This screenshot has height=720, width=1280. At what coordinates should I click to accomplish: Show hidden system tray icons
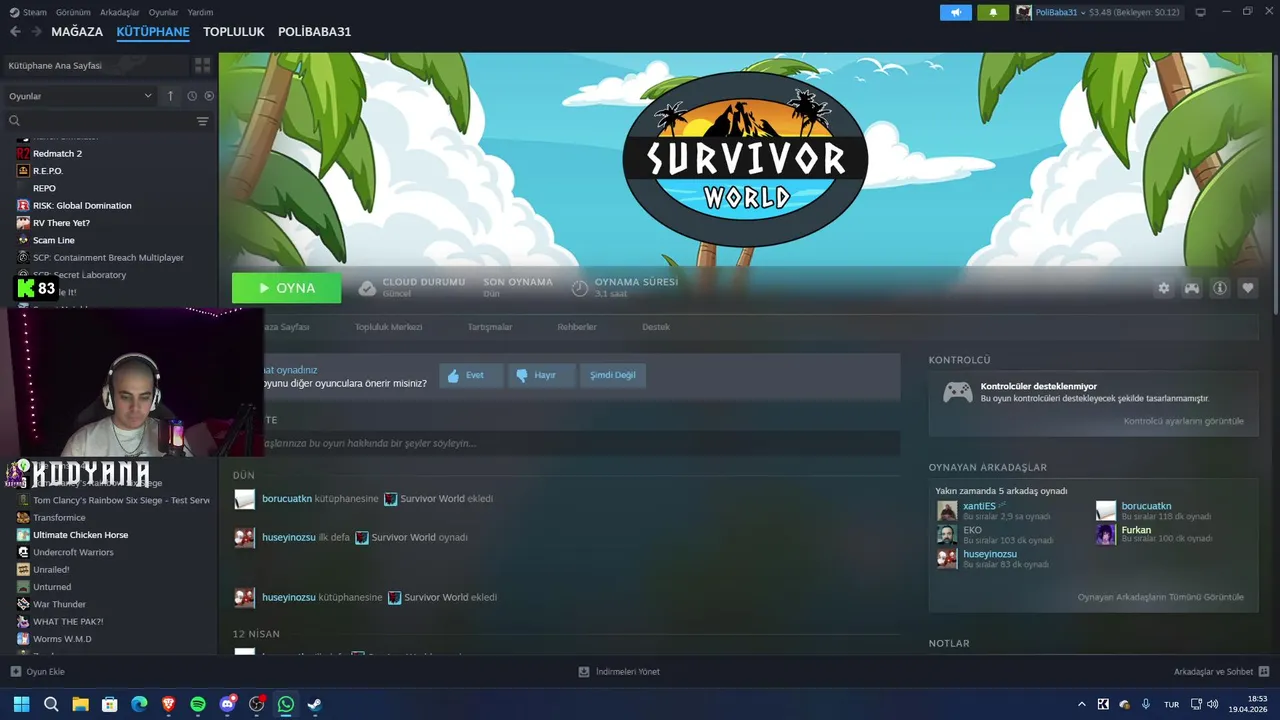click(1081, 704)
